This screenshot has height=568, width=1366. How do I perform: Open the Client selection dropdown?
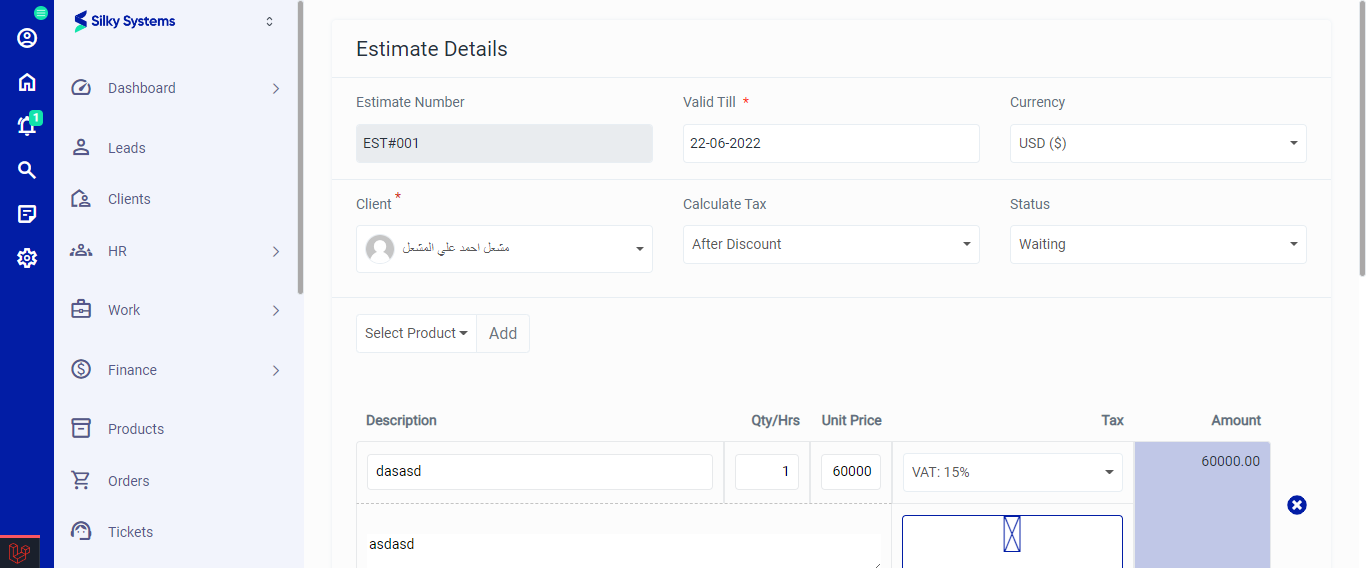pos(504,249)
